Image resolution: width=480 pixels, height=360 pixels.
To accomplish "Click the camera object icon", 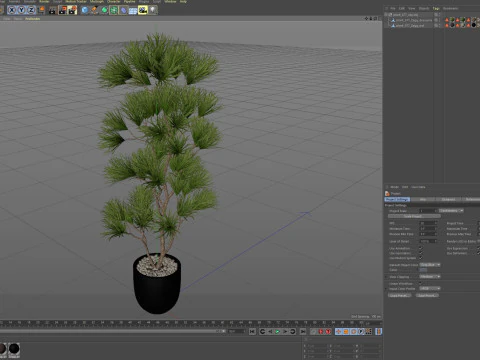I will pos(143,10).
